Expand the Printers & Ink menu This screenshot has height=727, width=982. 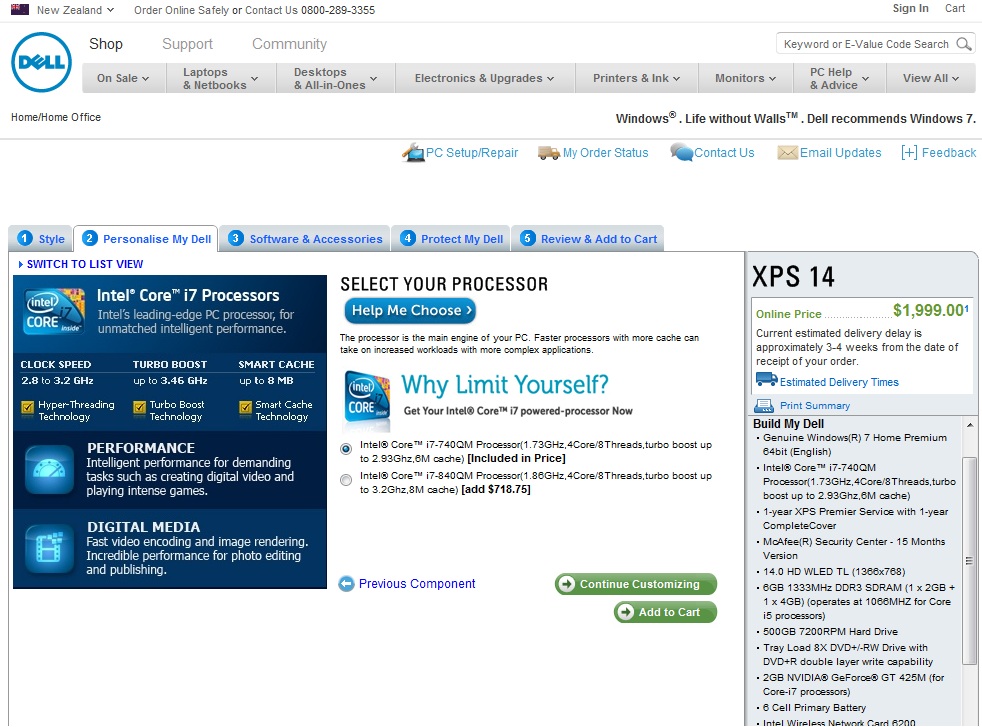(x=637, y=78)
